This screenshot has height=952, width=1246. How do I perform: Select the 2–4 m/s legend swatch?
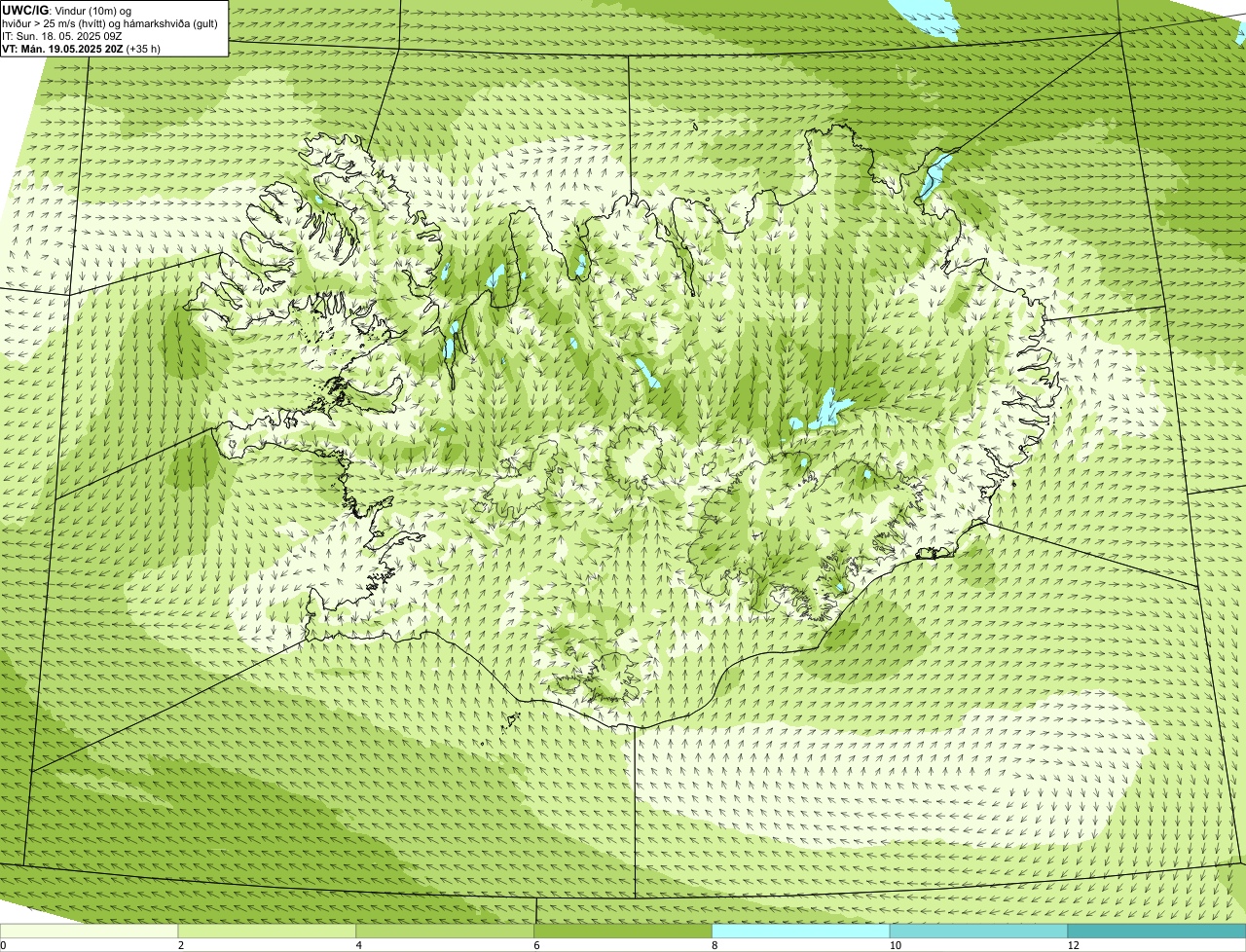(268, 932)
